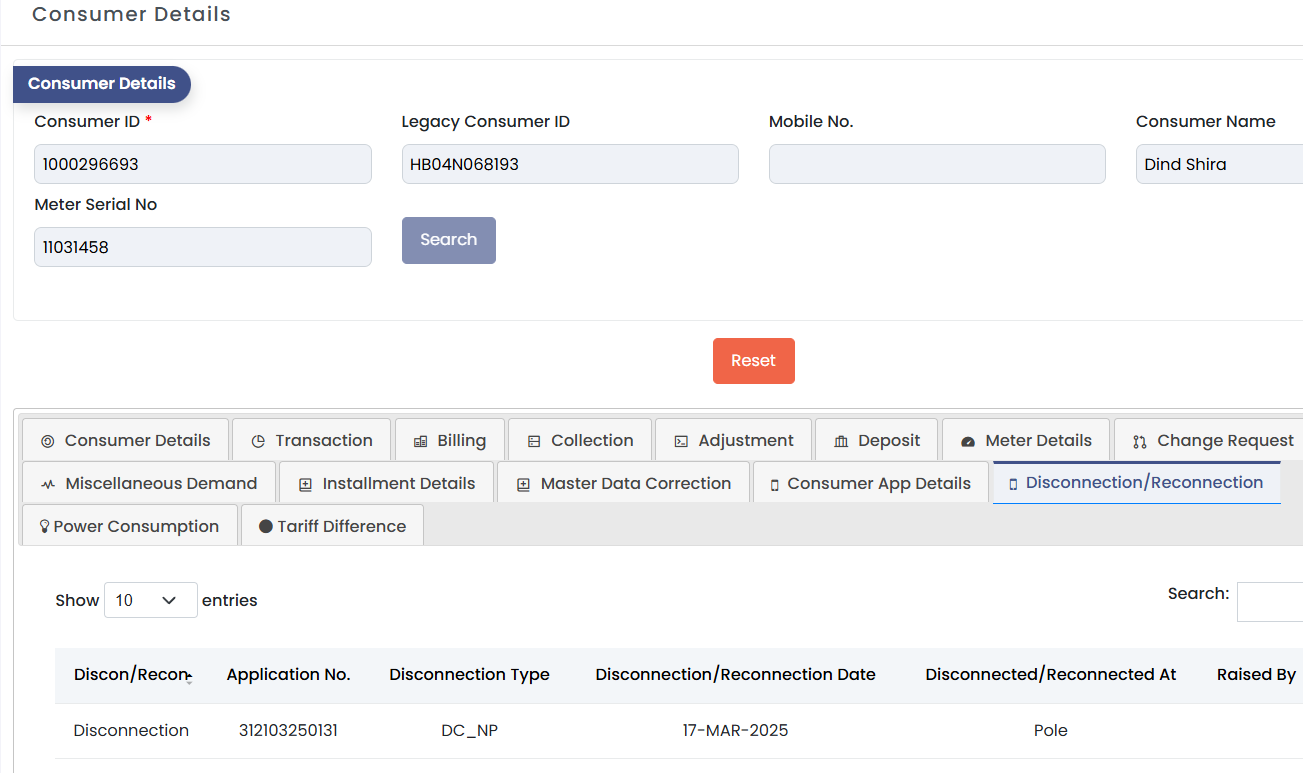Image resolution: width=1303 pixels, height=773 pixels.
Task: Click the Billing tab icon
Action: tap(420, 441)
